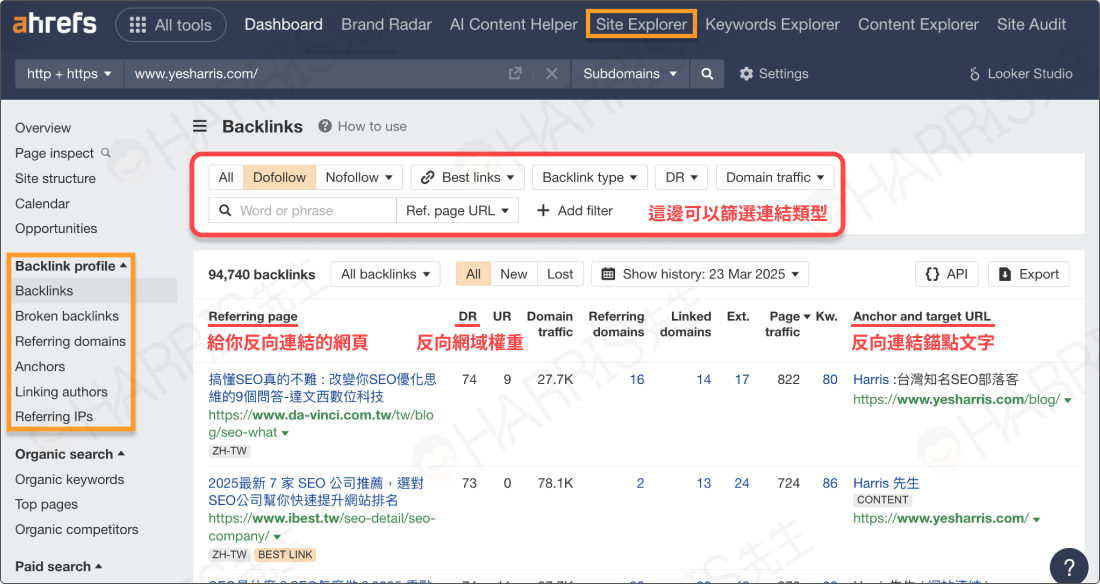
Task: Open the DR filter dropdown
Action: point(681,178)
